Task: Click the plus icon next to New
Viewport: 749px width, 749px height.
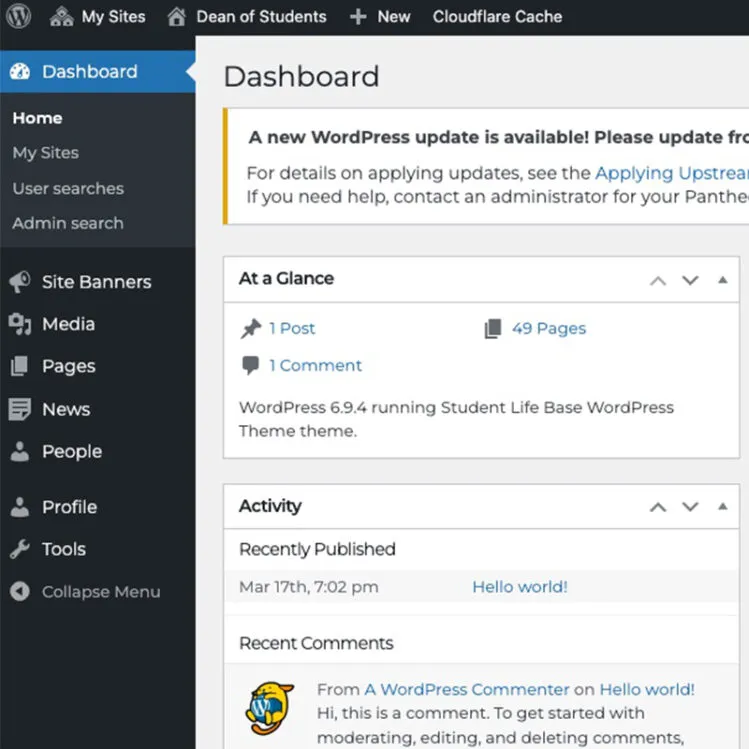Action: click(358, 17)
